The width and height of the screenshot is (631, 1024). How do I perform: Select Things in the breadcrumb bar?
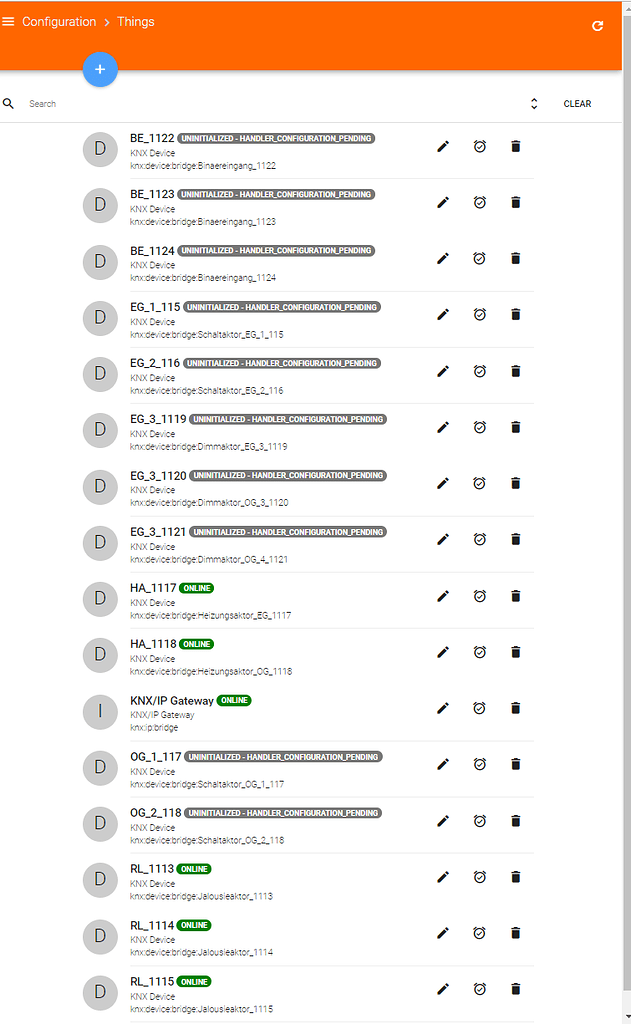click(x=137, y=21)
